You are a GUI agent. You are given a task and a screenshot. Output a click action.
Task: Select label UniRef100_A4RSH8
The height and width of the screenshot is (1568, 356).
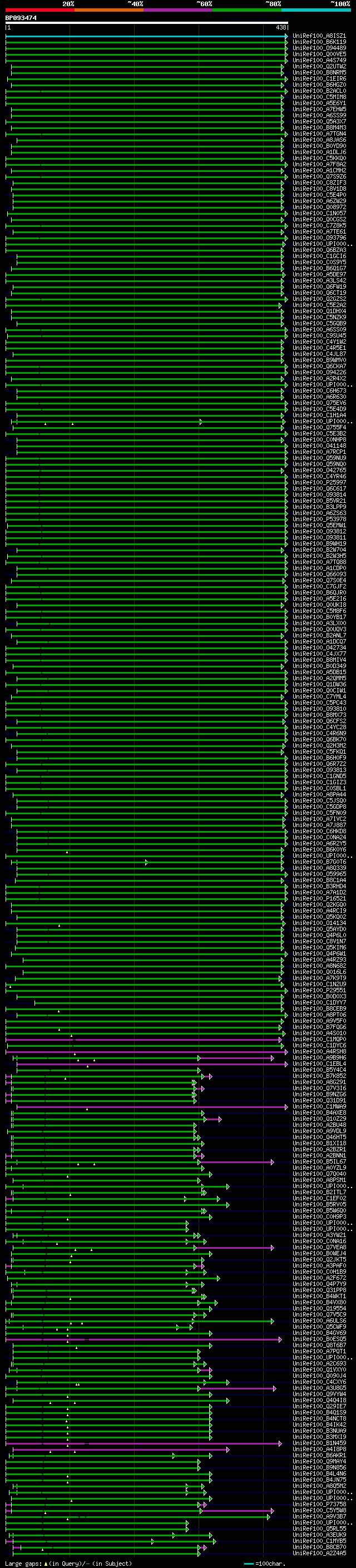tap(319, 1051)
